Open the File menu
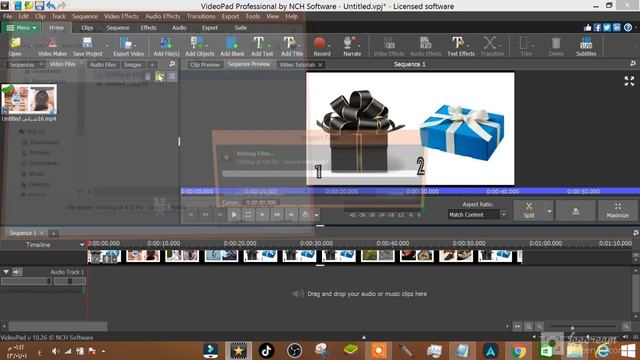Viewport: 640px width, 360px height. click(x=7, y=16)
